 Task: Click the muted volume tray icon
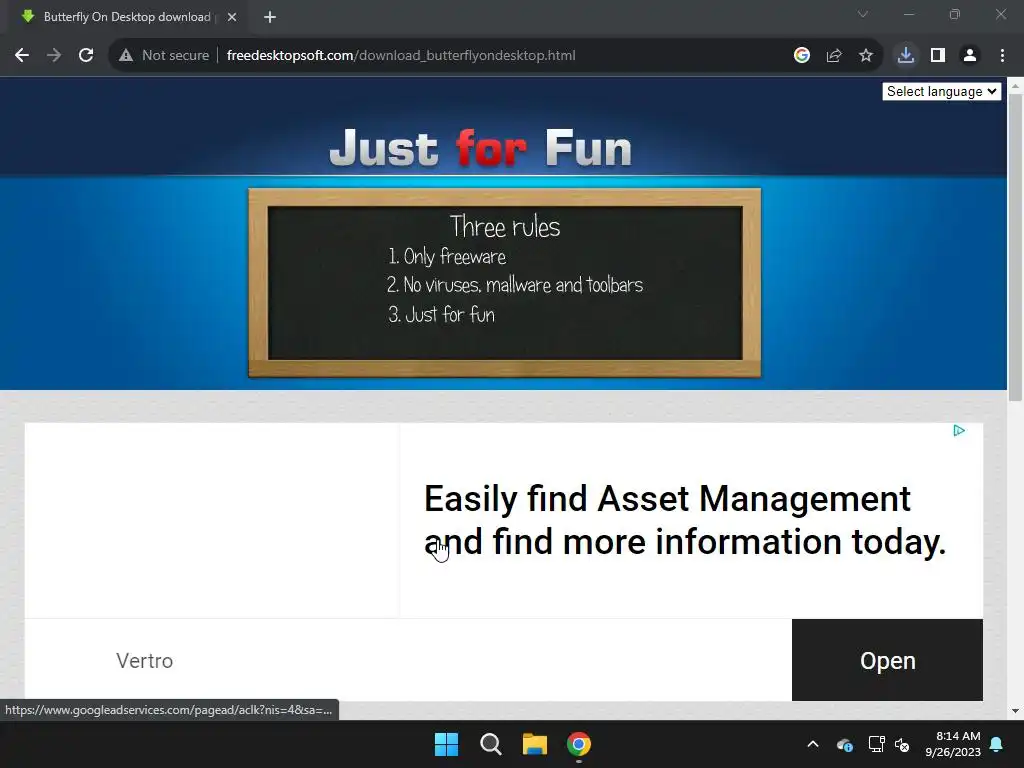tap(902, 744)
